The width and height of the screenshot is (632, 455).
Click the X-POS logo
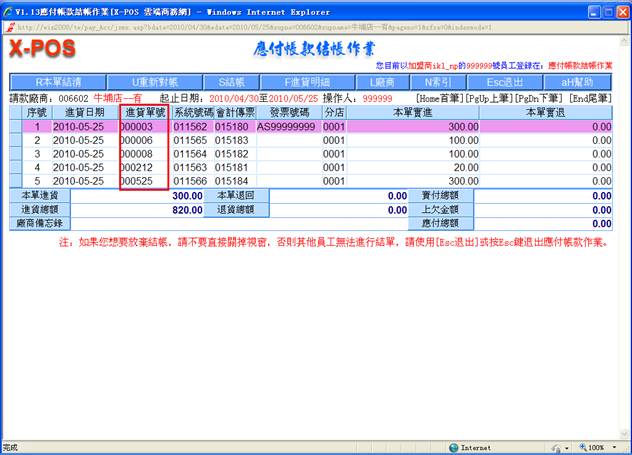click(x=49, y=49)
